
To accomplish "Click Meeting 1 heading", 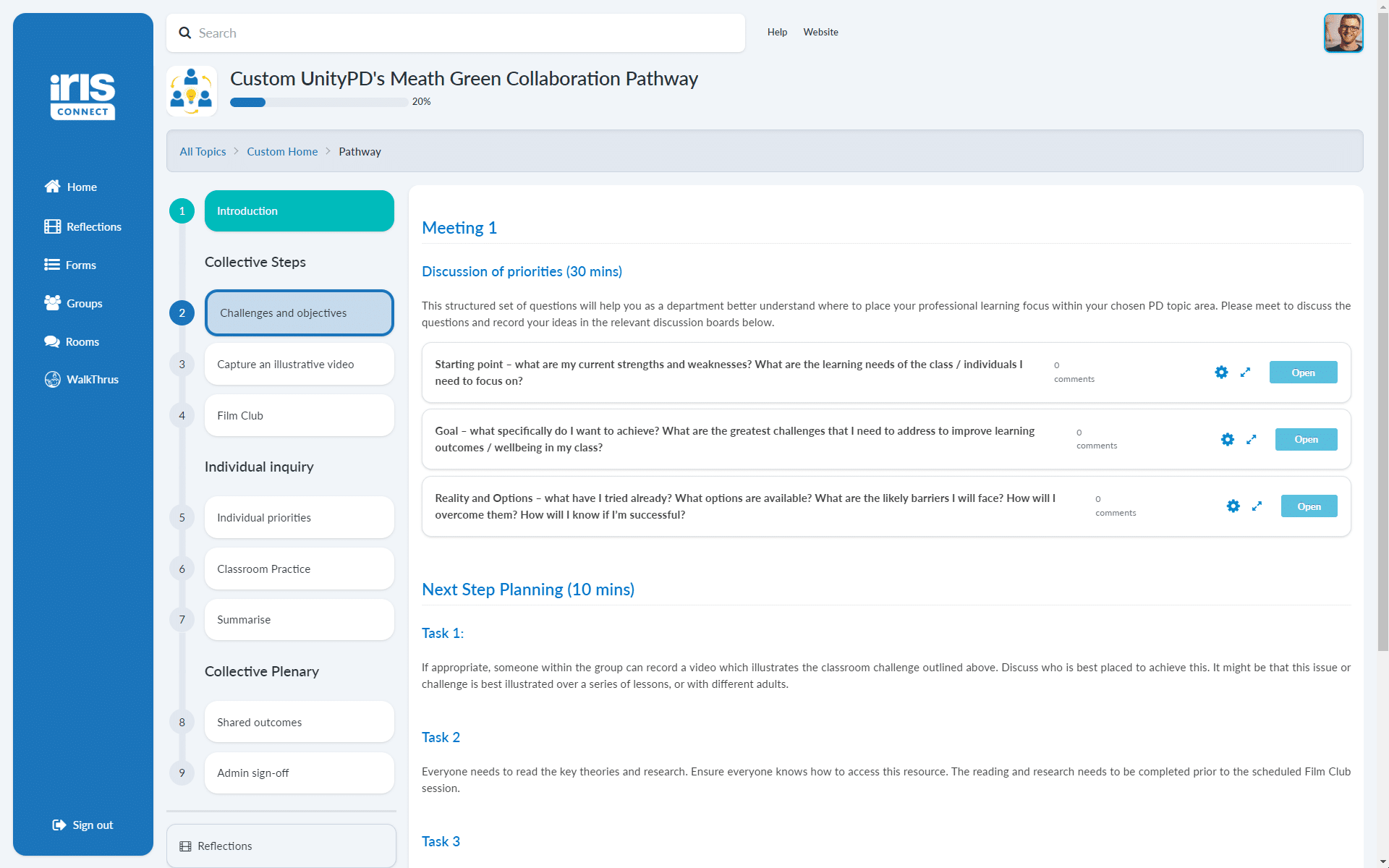I will point(459,228).
